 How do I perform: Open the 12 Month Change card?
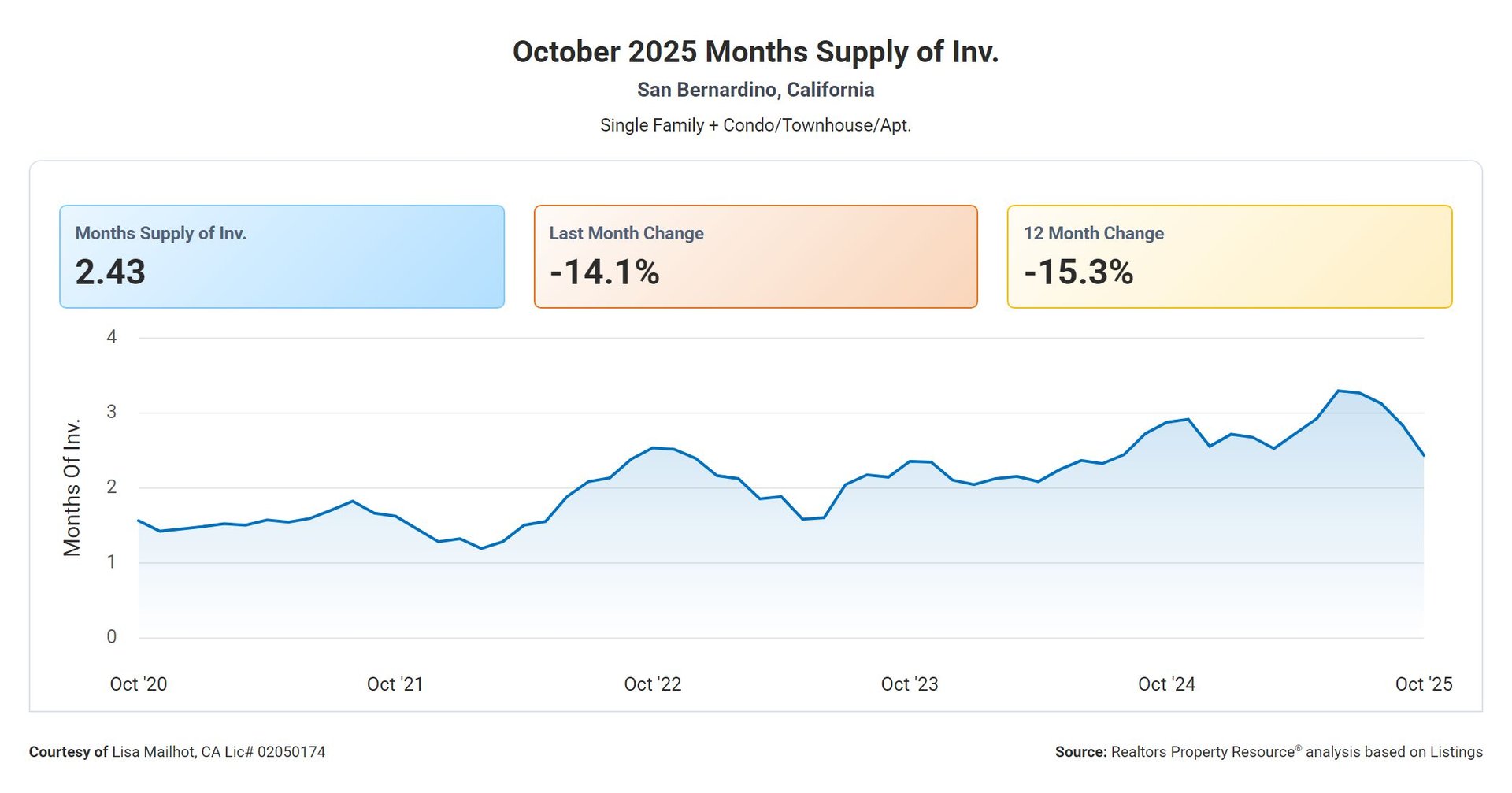[x=1229, y=257]
